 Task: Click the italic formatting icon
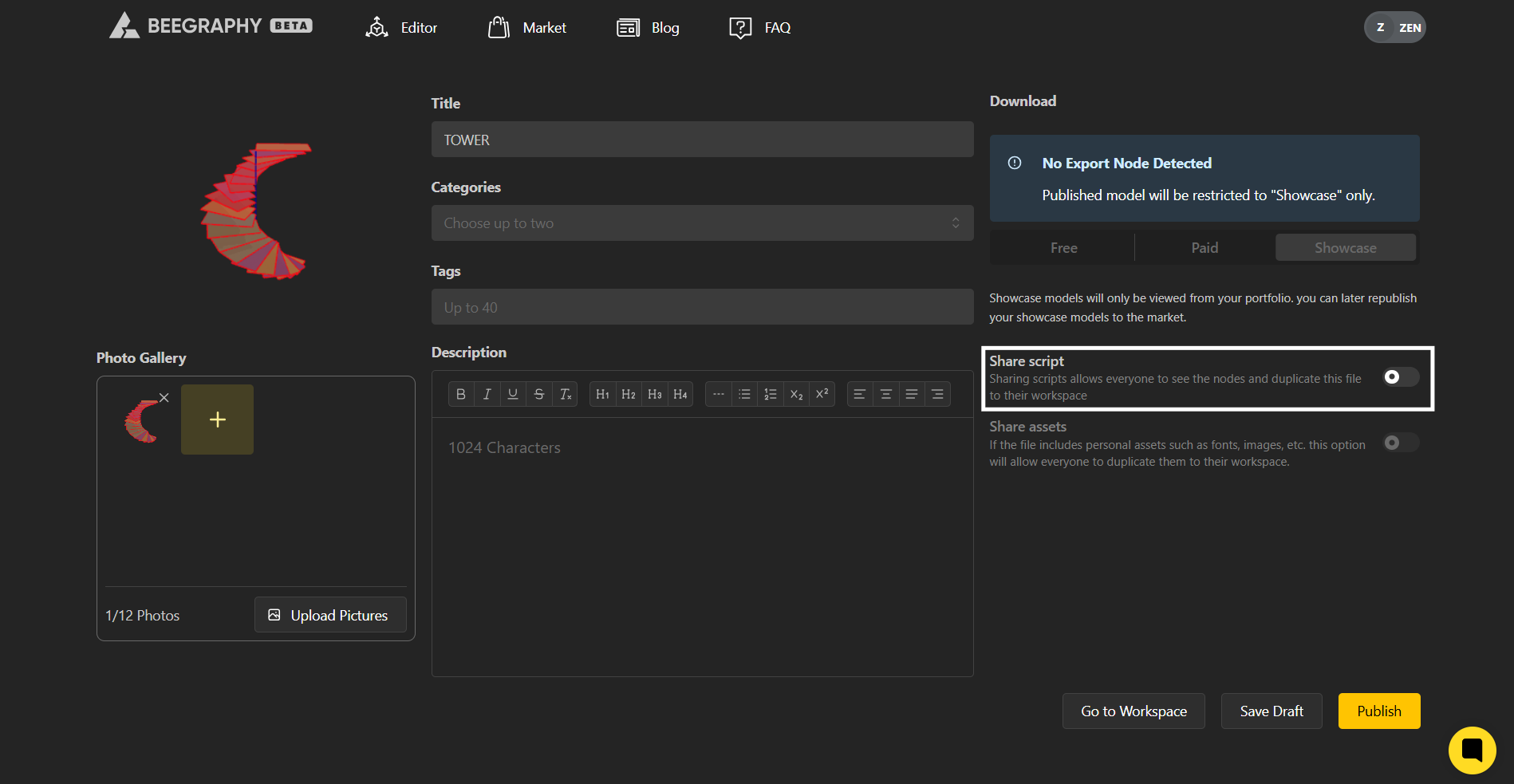coord(487,394)
